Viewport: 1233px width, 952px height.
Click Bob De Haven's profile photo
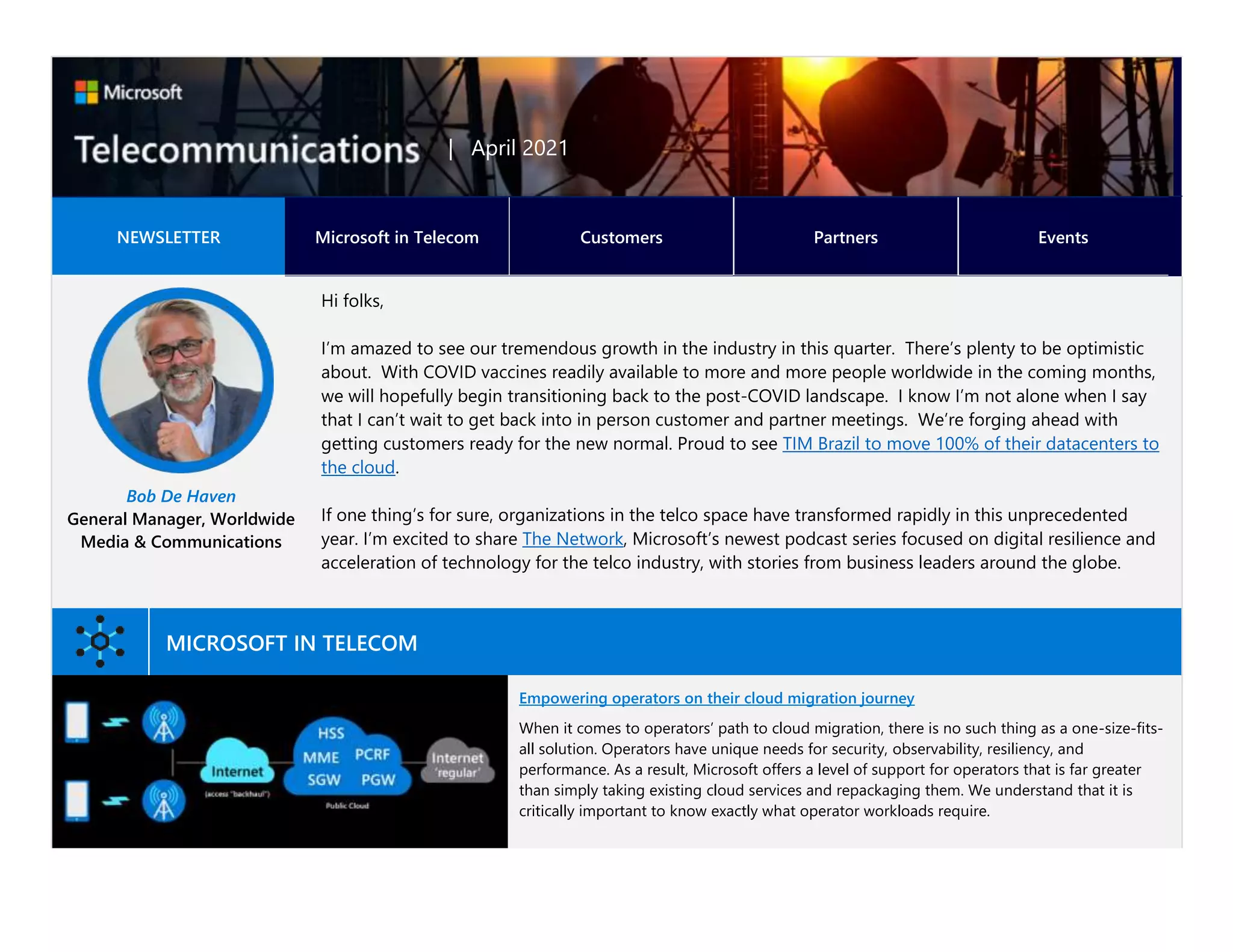pos(181,380)
